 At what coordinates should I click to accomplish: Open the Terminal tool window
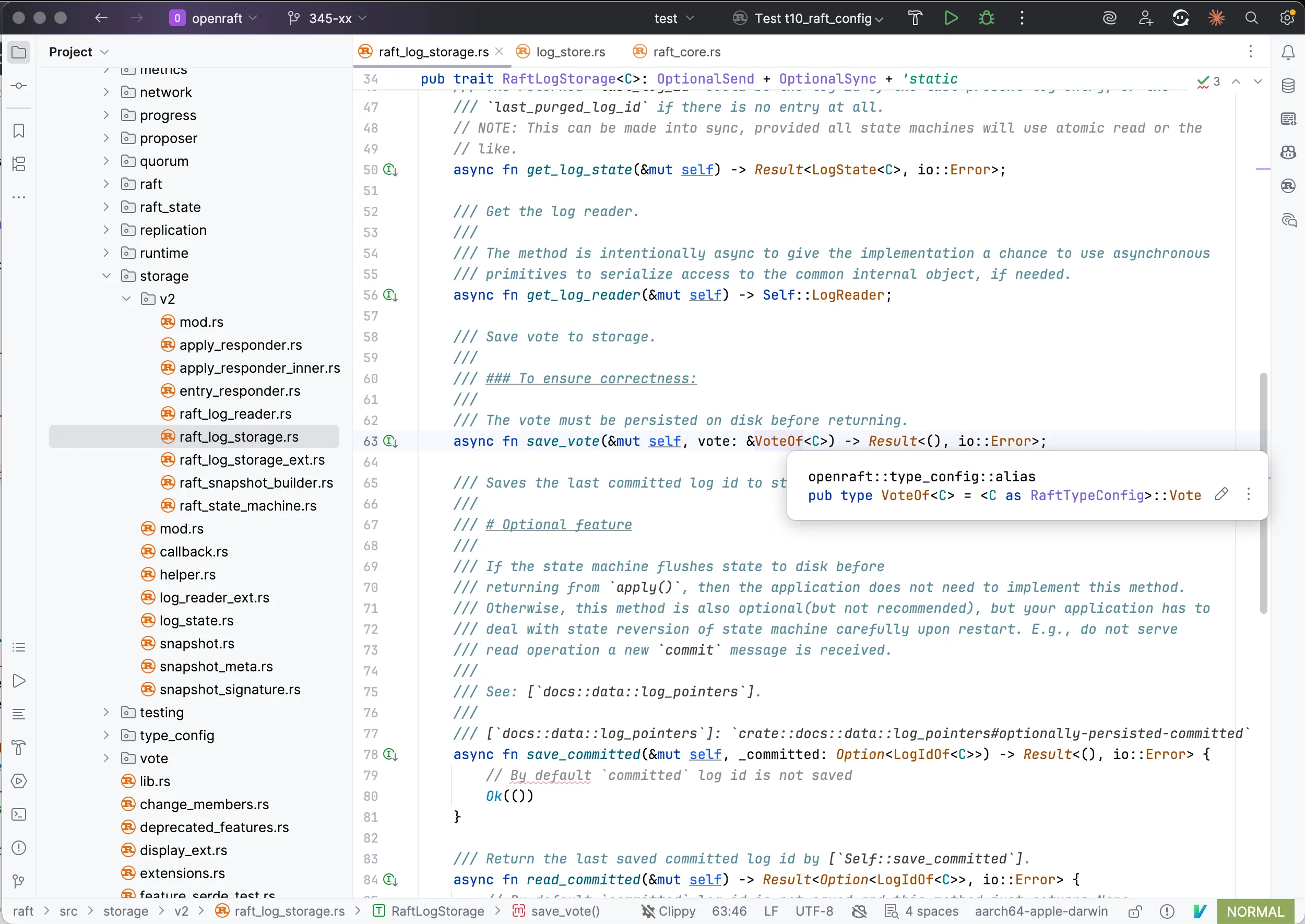coord(19,814)
